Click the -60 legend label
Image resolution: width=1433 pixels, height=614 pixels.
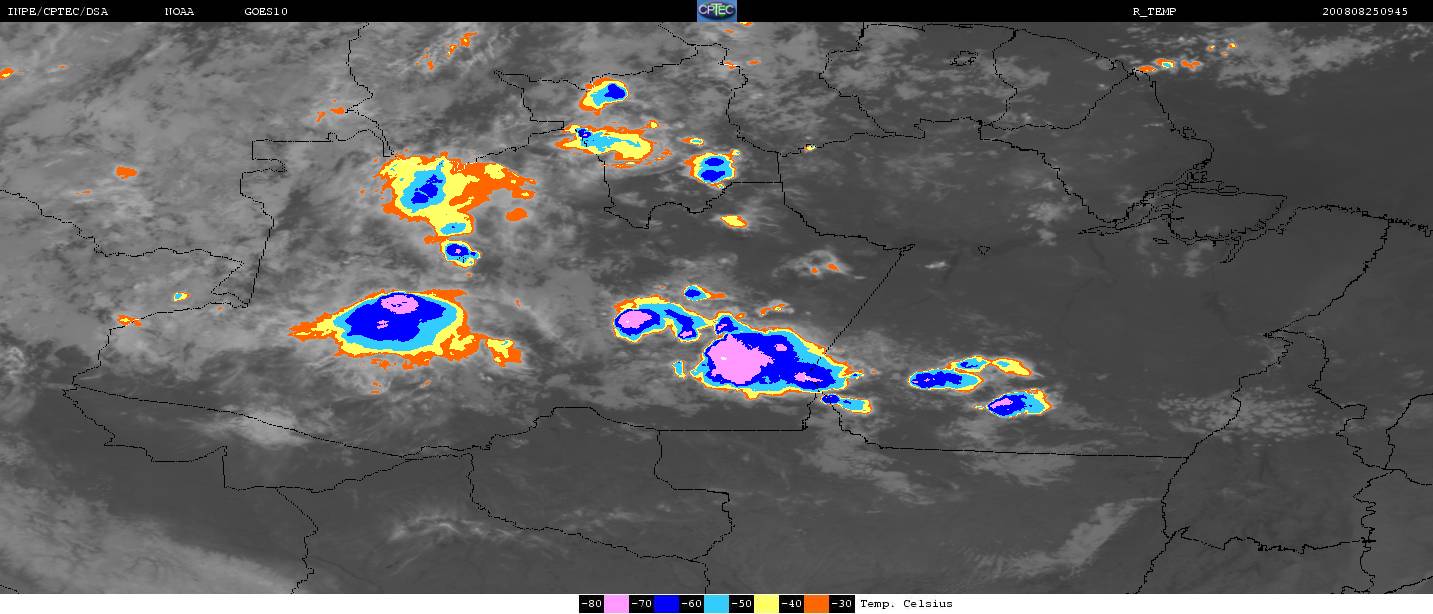click(x=692, y=604)
